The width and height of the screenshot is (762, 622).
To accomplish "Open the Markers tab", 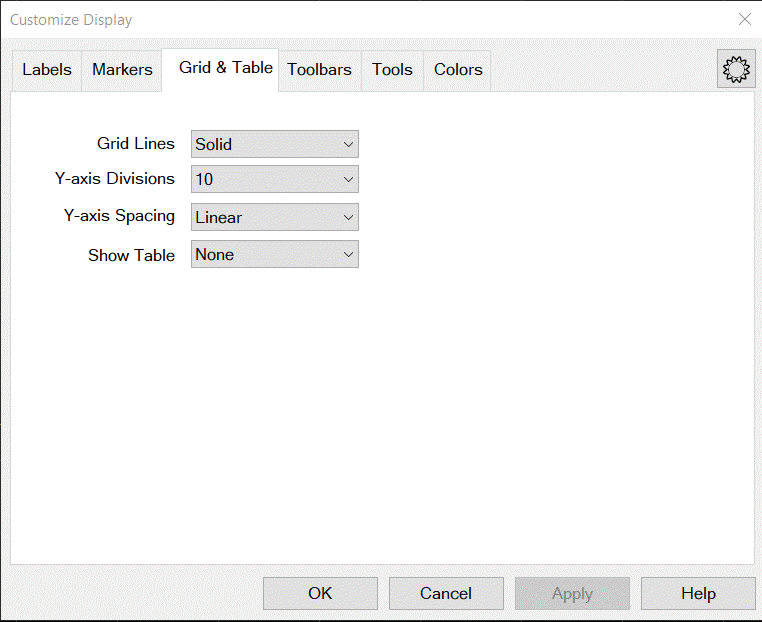I will (122, 70).
